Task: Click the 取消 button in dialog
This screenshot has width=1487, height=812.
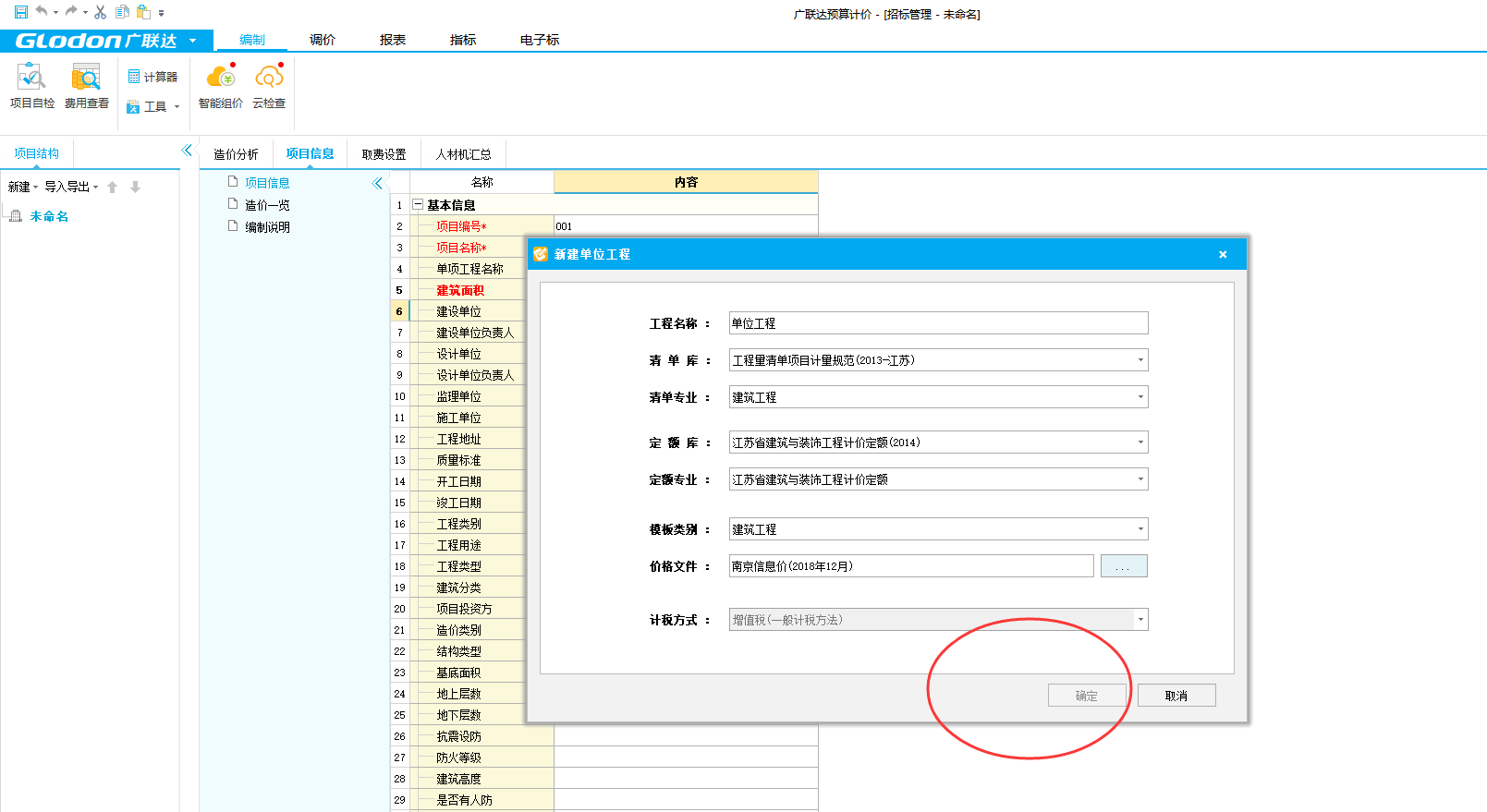Action: click(x=1176, y=696)
